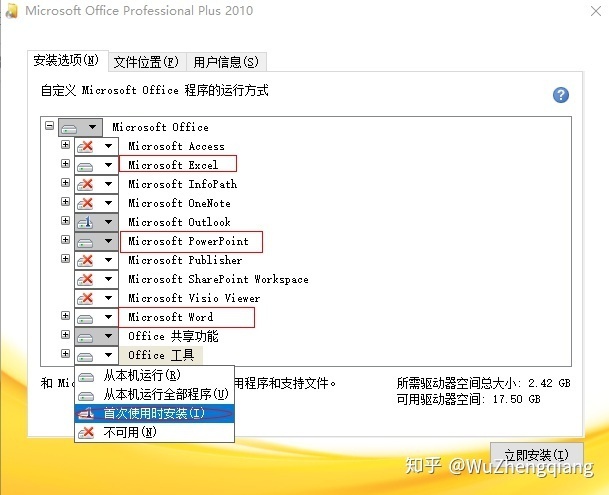
Task: Switch to the 安装选项(N) tab
Action: (x=66, y=60)
